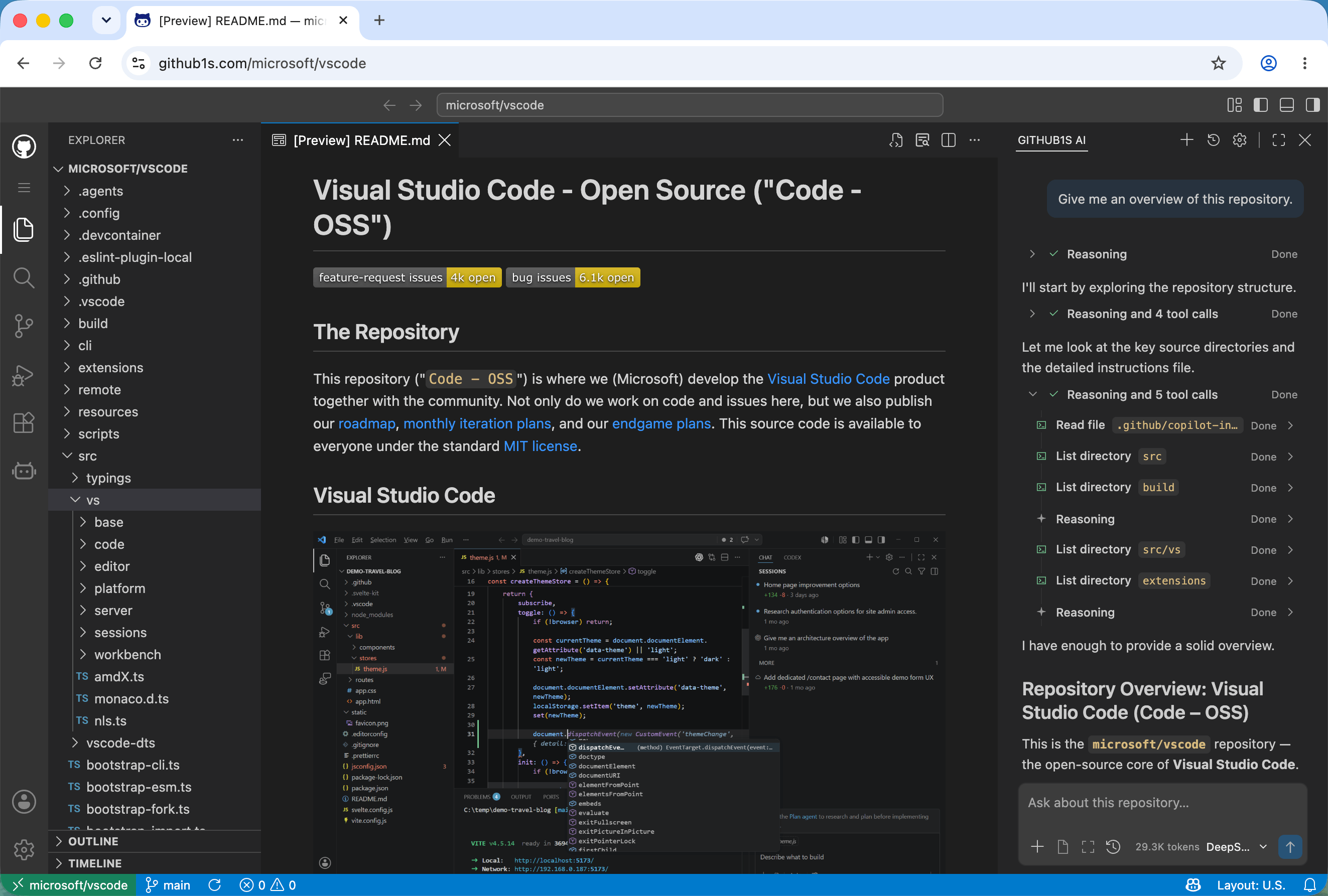Toggle the secondary side bar layout button
1328x896 pixels.
pos(1312,105)
